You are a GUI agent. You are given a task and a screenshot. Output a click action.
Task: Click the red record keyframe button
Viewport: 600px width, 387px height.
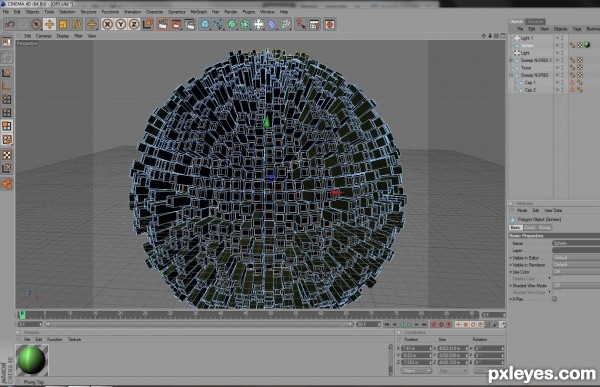click(434, 325)
